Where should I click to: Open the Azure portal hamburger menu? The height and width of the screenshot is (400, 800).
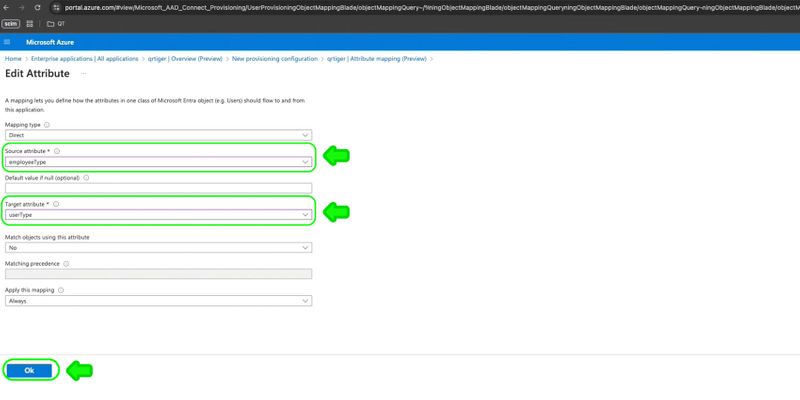[x=7, y=42]
